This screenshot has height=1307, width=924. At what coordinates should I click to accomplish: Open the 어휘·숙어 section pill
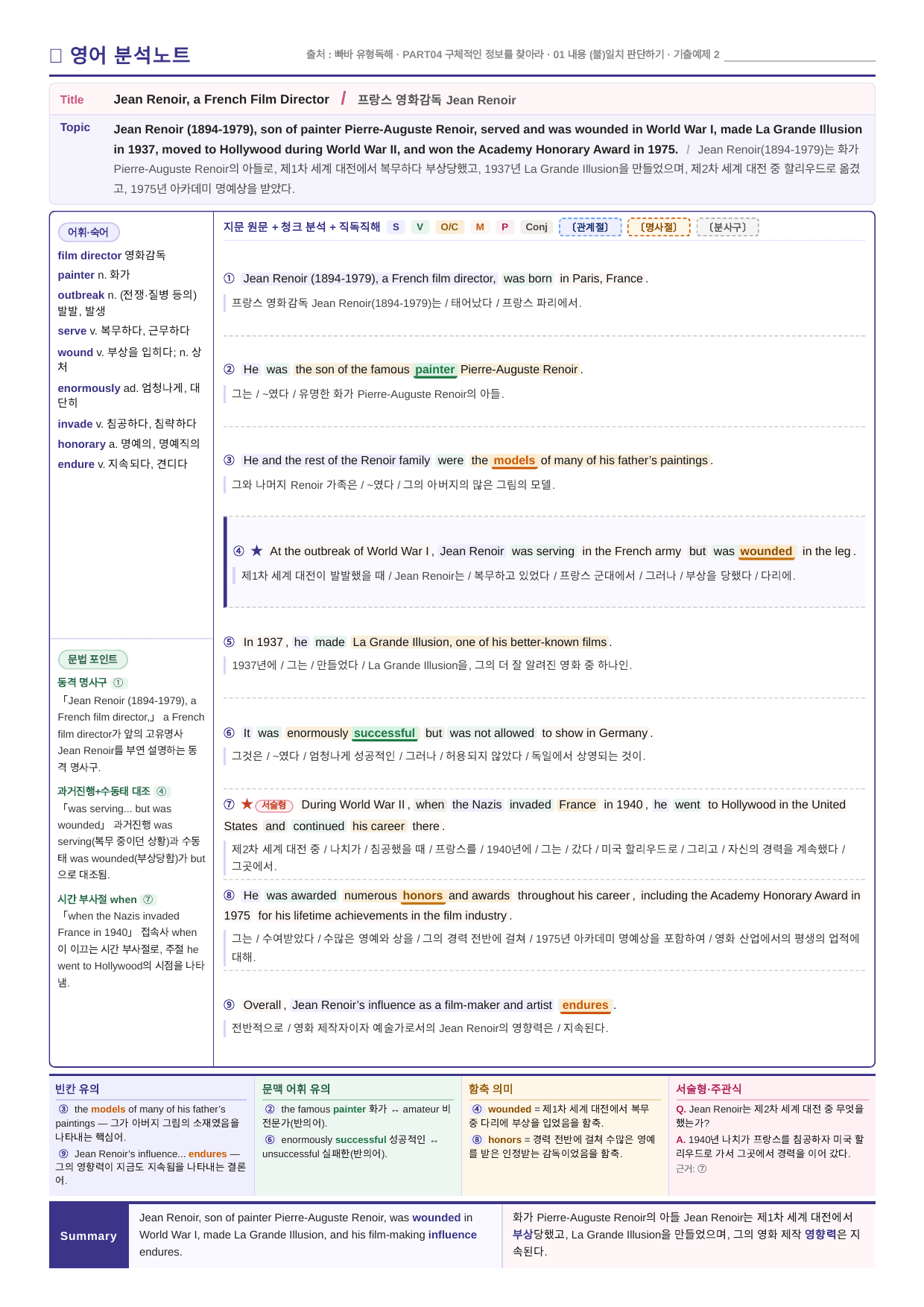pos(89,232)
